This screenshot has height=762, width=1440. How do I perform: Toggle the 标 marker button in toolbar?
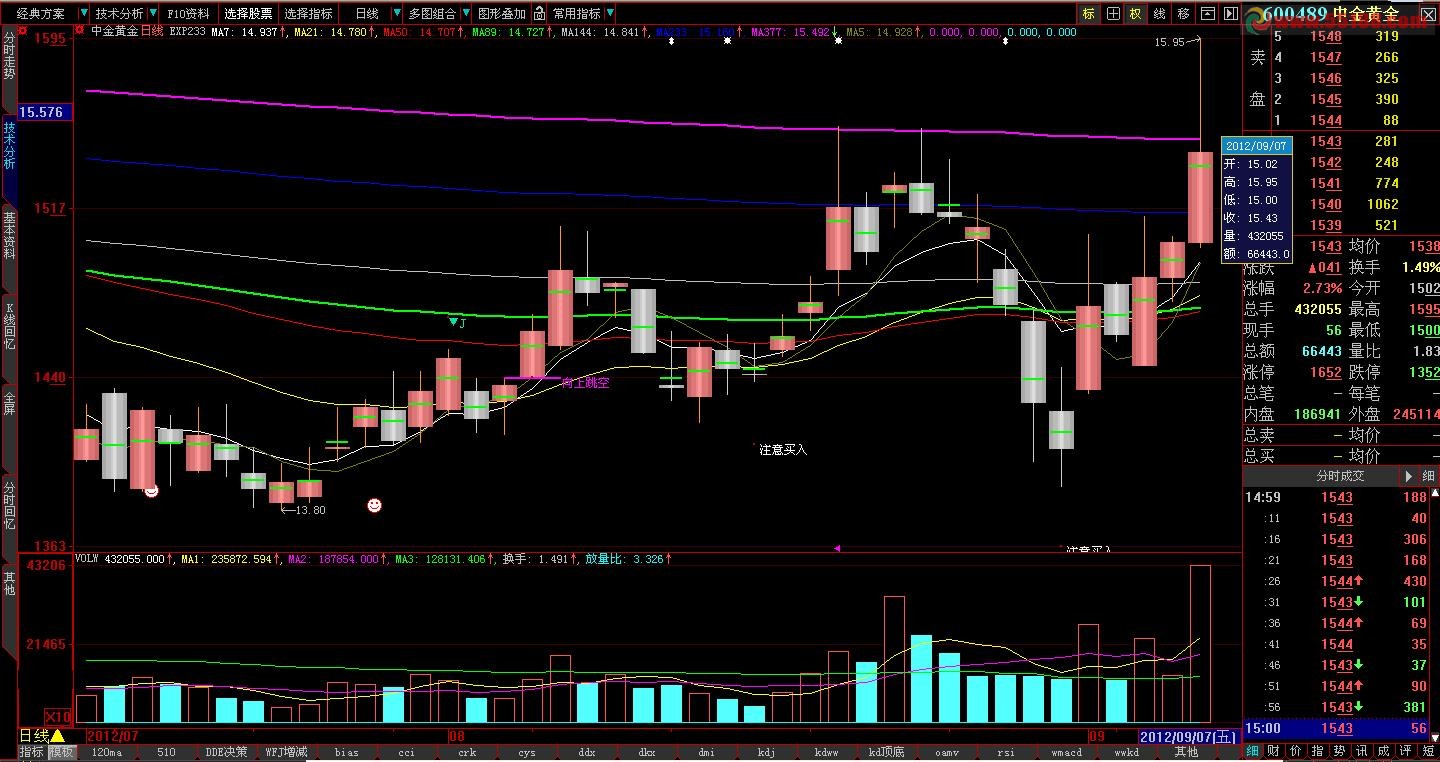1088,14
